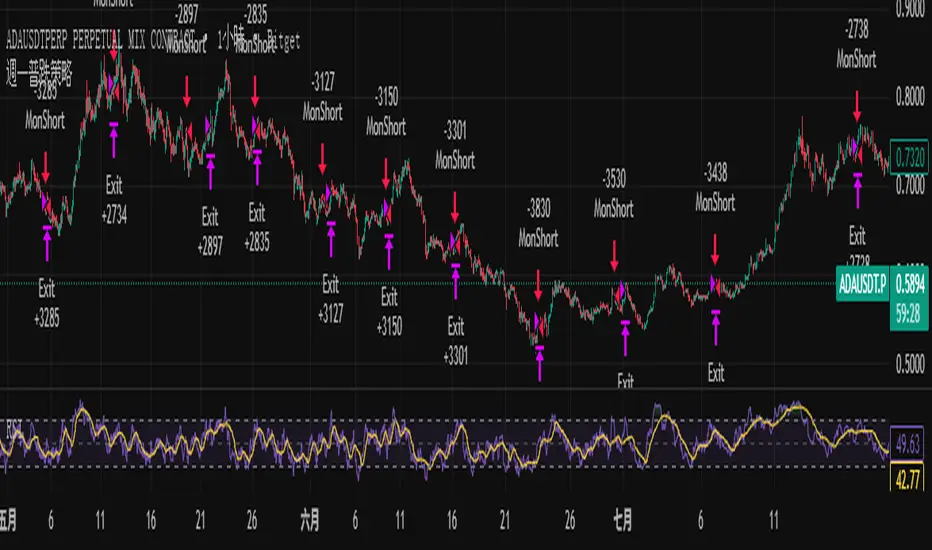Image resolution: width=932 pixels, height=550 pixels.
Task: Click the 0.5000 price axis level
Action: pos(910,364)
